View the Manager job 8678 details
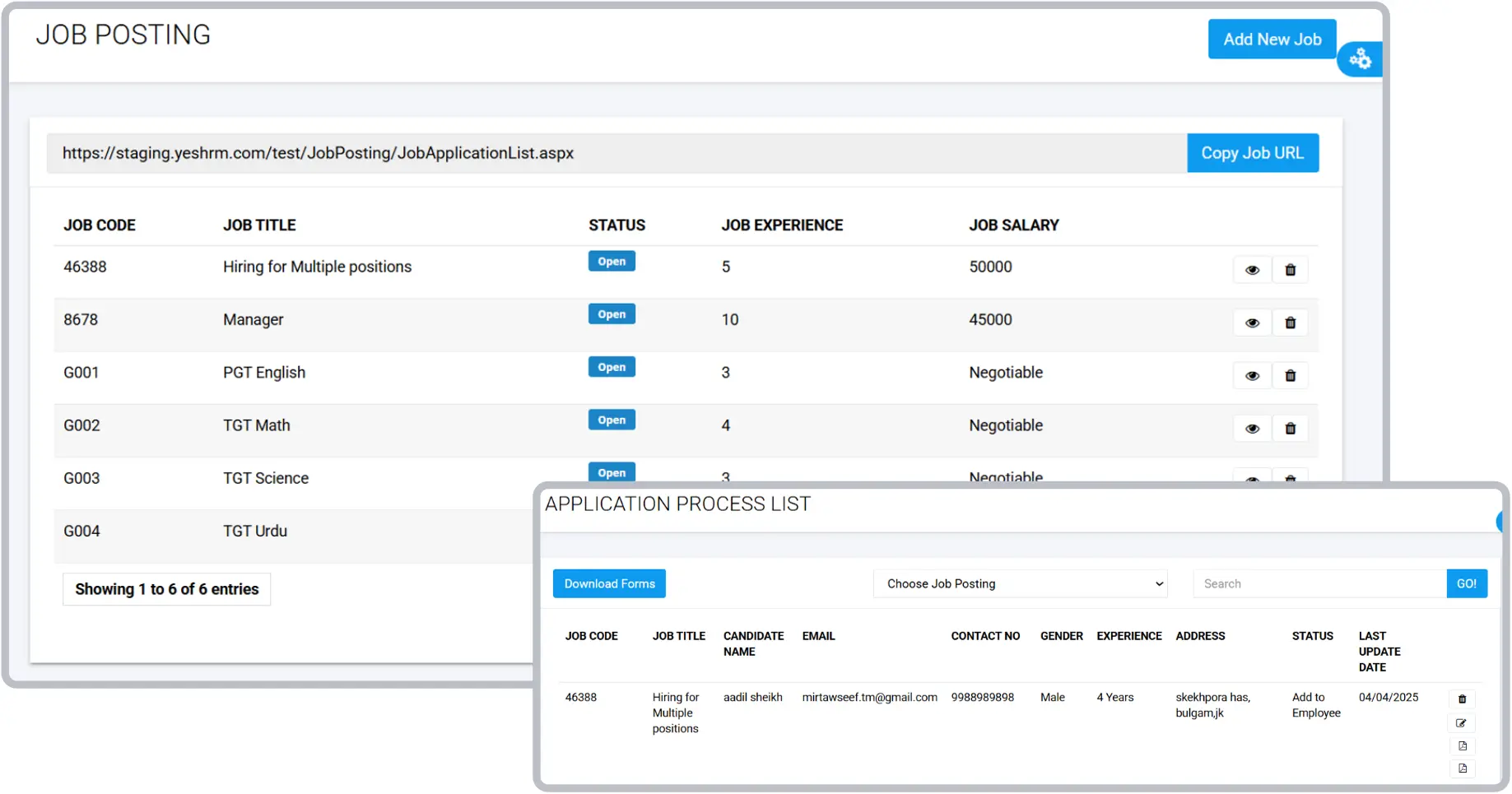 (x=1252, y=323)
